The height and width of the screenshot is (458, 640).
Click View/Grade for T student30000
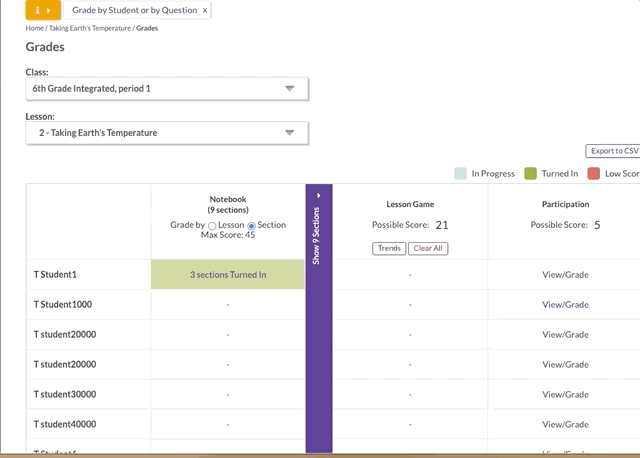click(x=565, y=394)
